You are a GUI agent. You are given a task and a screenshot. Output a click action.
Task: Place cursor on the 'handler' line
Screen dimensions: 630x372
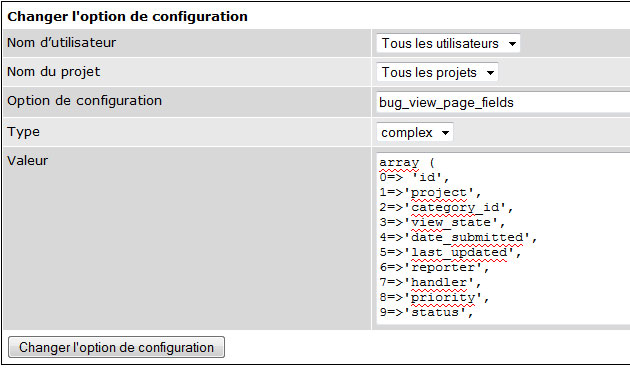click(430, 282)
